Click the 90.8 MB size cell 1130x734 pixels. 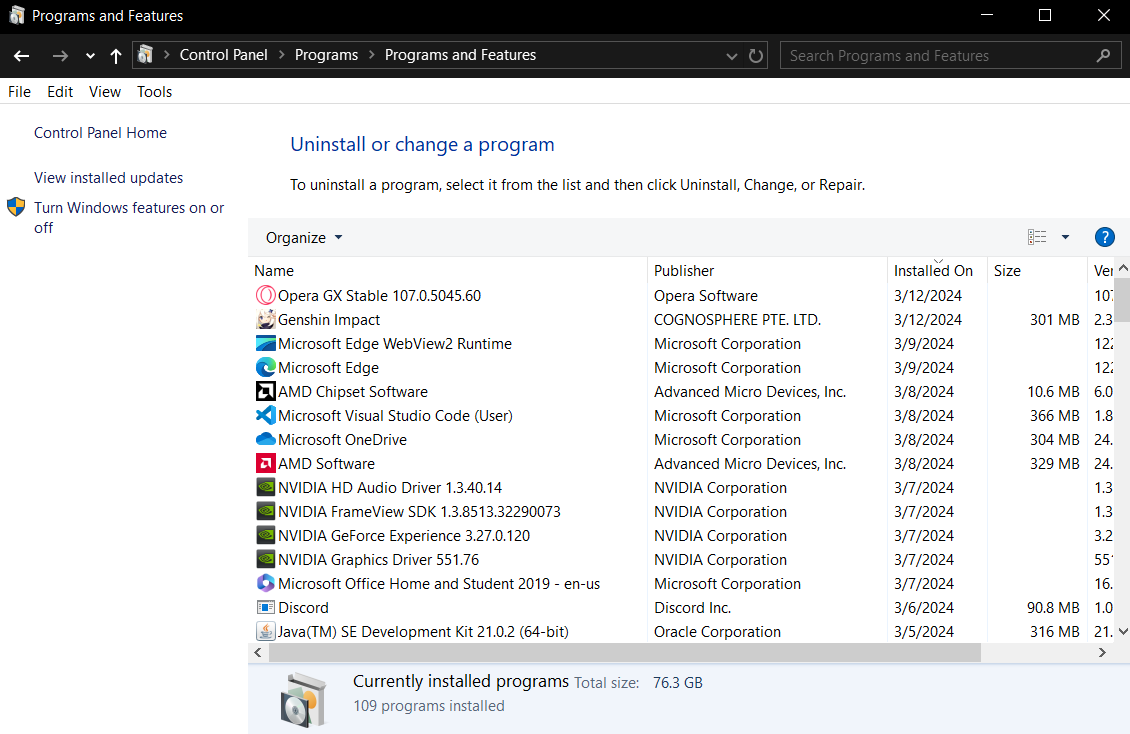tap(1053, 607)
